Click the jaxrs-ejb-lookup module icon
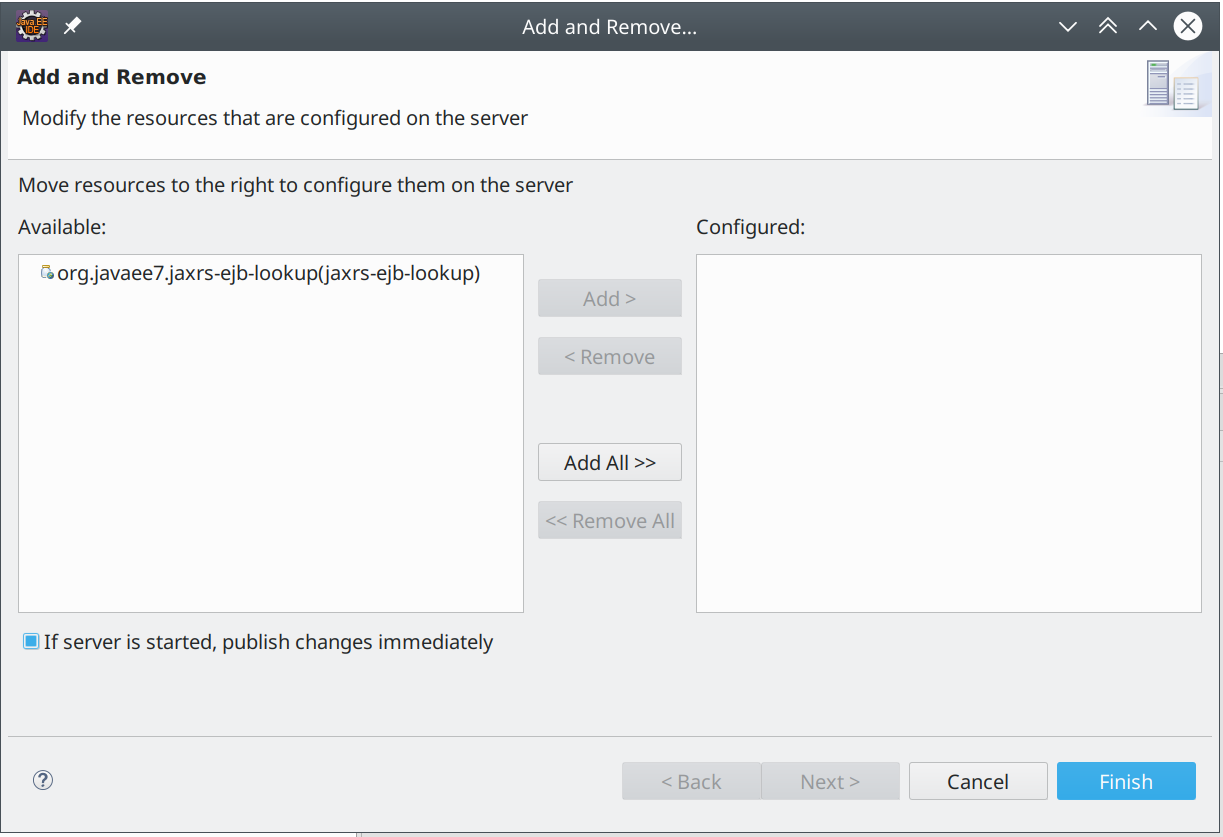1223x837 pixels. pos(46,273)
